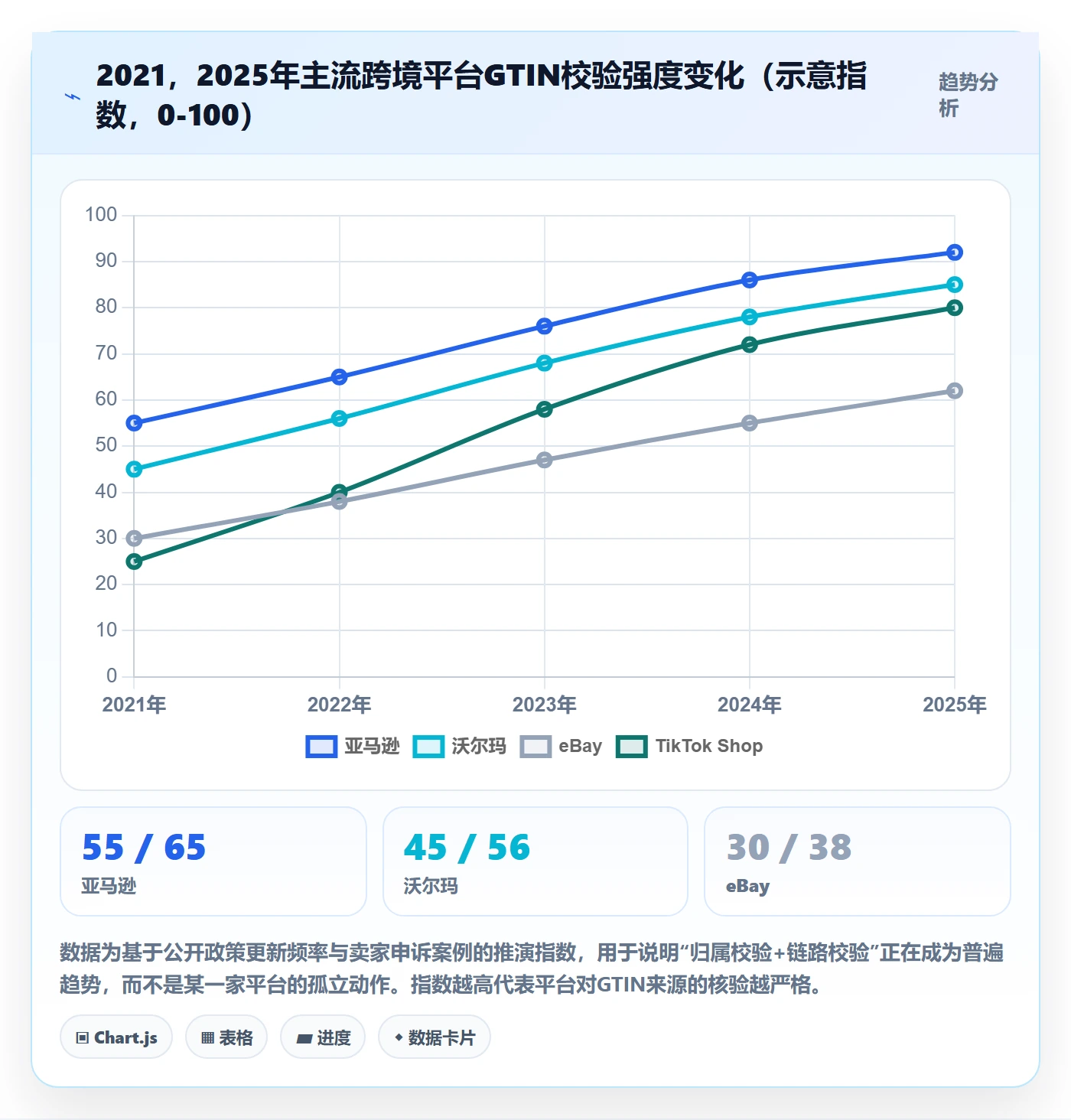The height and width of the screenshot is (1120, 1071).
Task: Click the 2022年 x-axis label
Action: click(x=340, y=705)
